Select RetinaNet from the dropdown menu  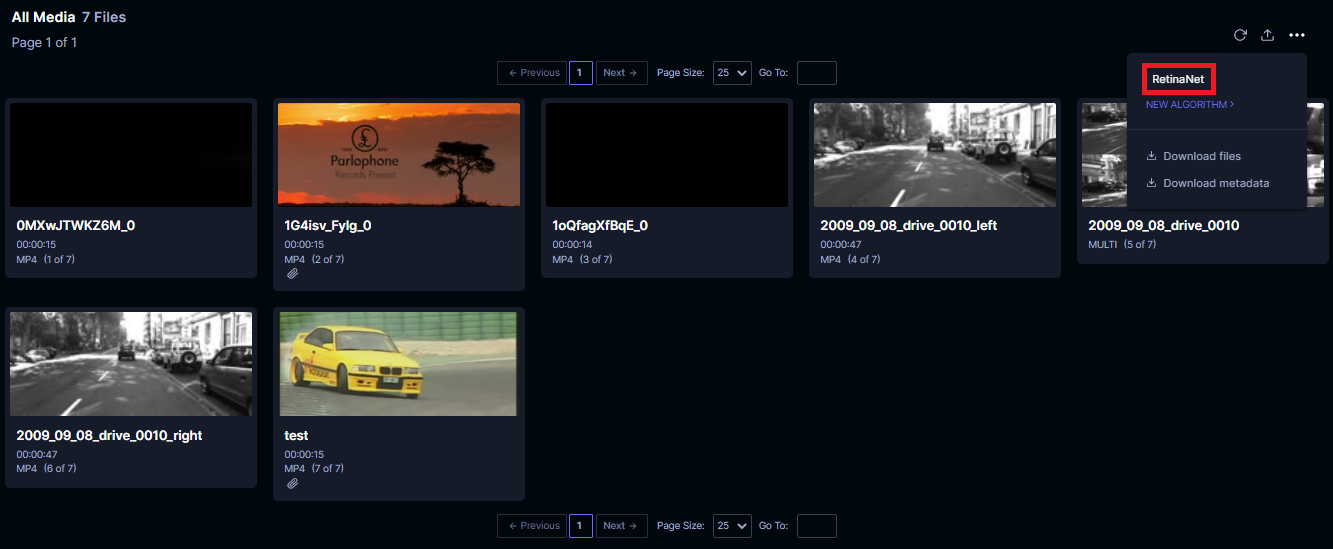(x=1177, y=79)
